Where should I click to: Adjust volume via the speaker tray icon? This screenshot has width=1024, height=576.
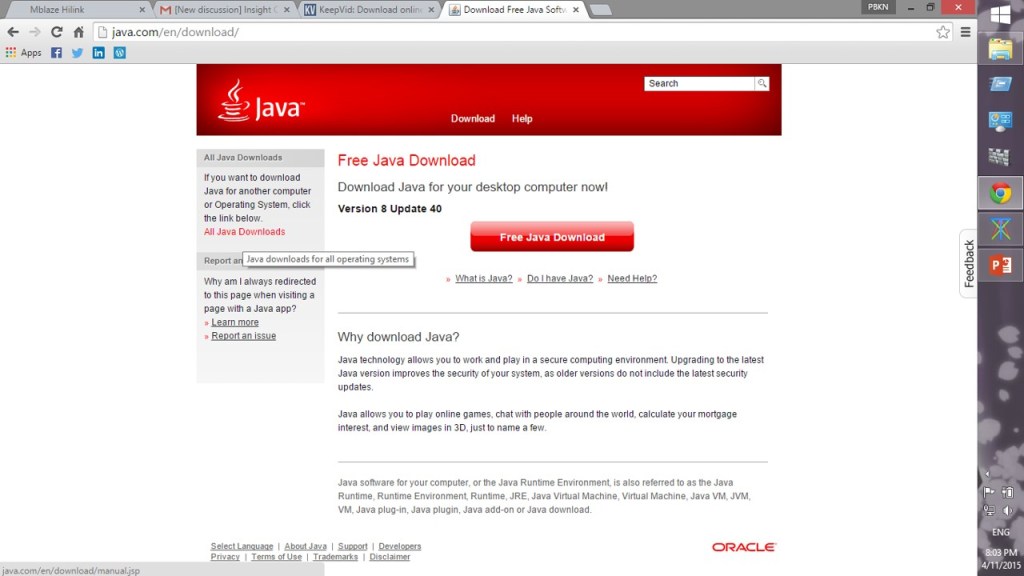[x=1007, y=511]
